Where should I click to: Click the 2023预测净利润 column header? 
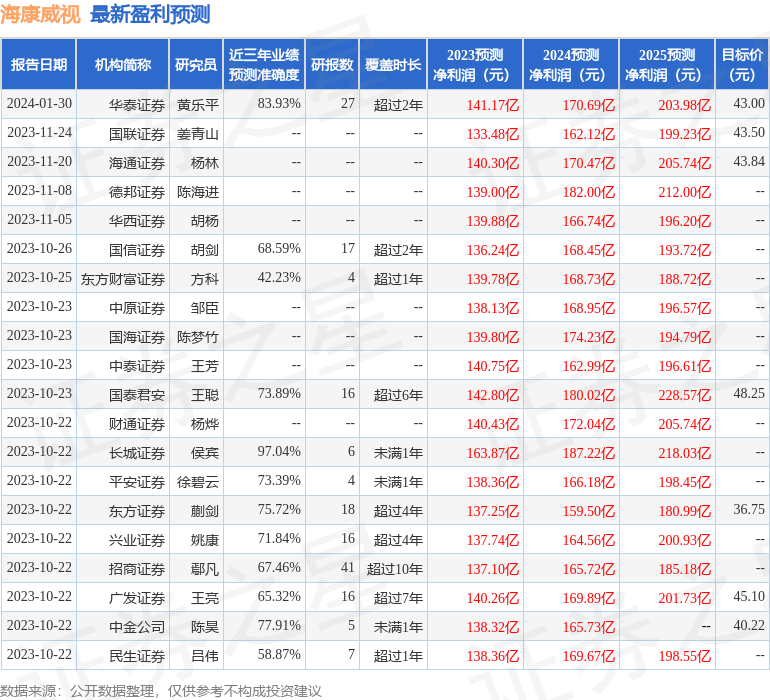point(475,64)
